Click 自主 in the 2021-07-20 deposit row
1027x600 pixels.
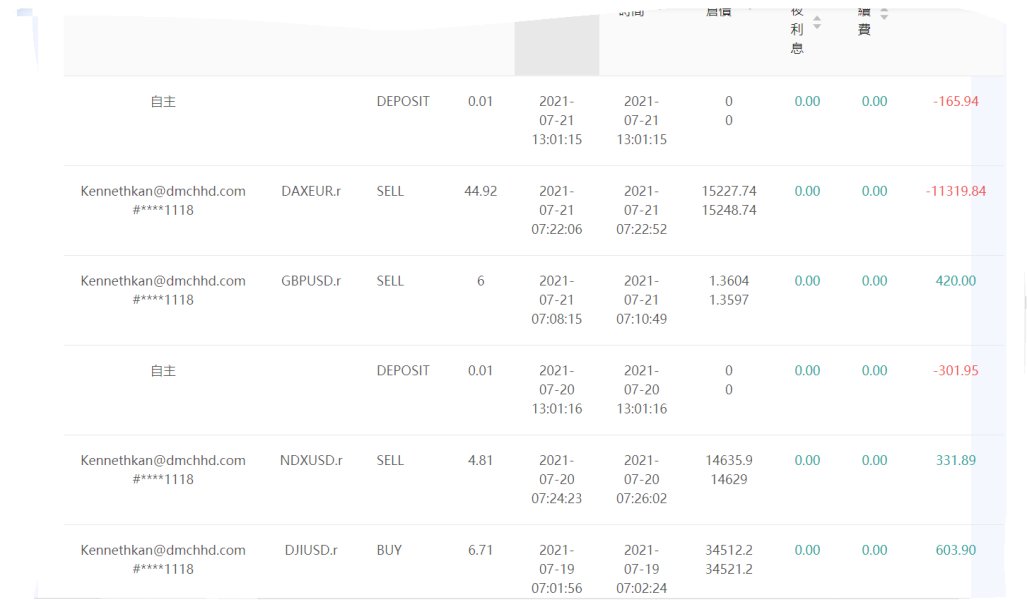163,371
